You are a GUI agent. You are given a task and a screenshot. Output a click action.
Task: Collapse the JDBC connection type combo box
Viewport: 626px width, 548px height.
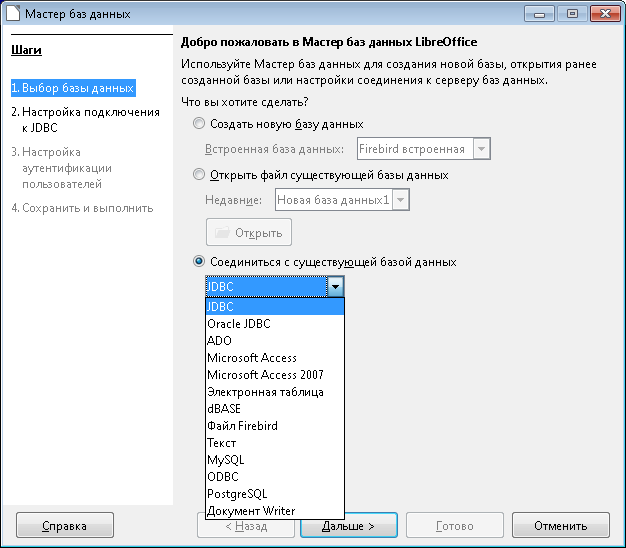[335, 286]
